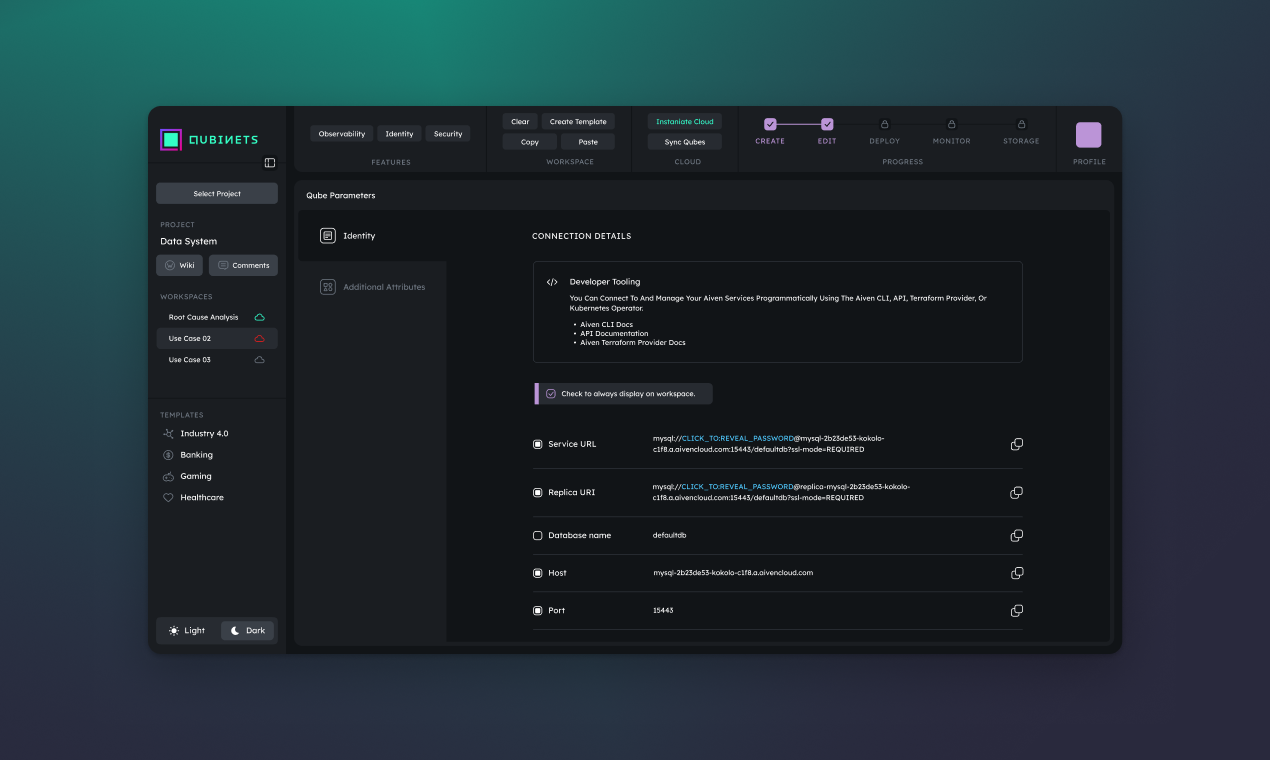Viewport: 1270px width, 760px height.
Task: Open the Aiven Terraform Provider Docs link
Action: 633,343
